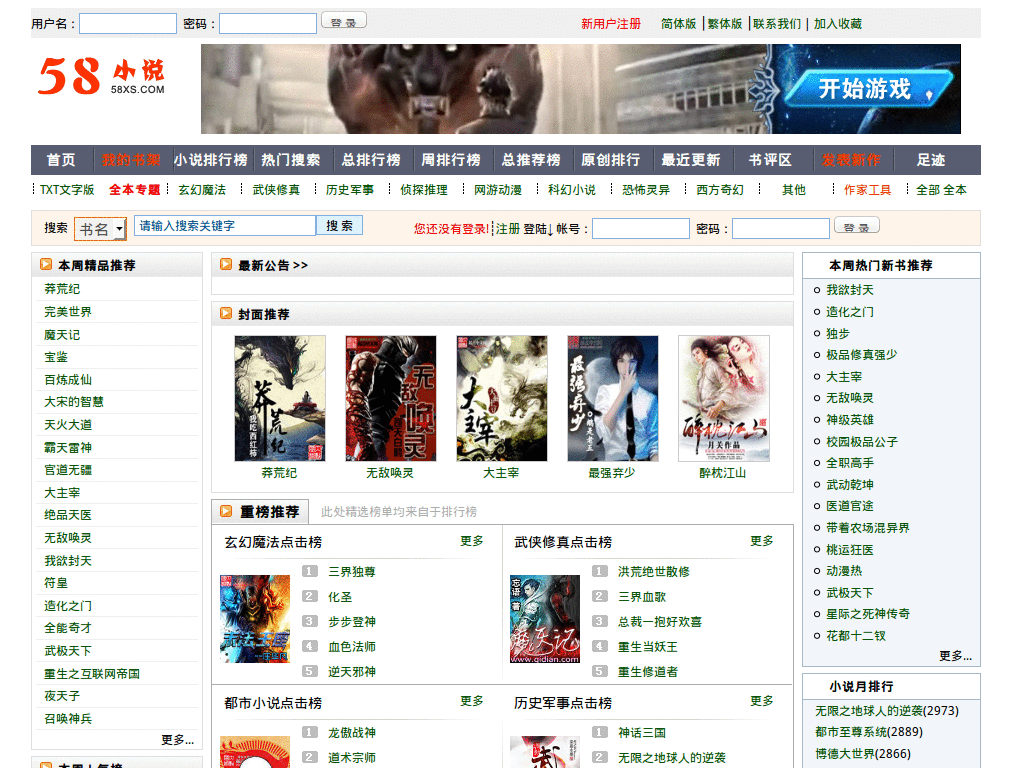Click 更多 beside 历史军事点击榜
This screenshot has height=768, width=1024.
761,701
